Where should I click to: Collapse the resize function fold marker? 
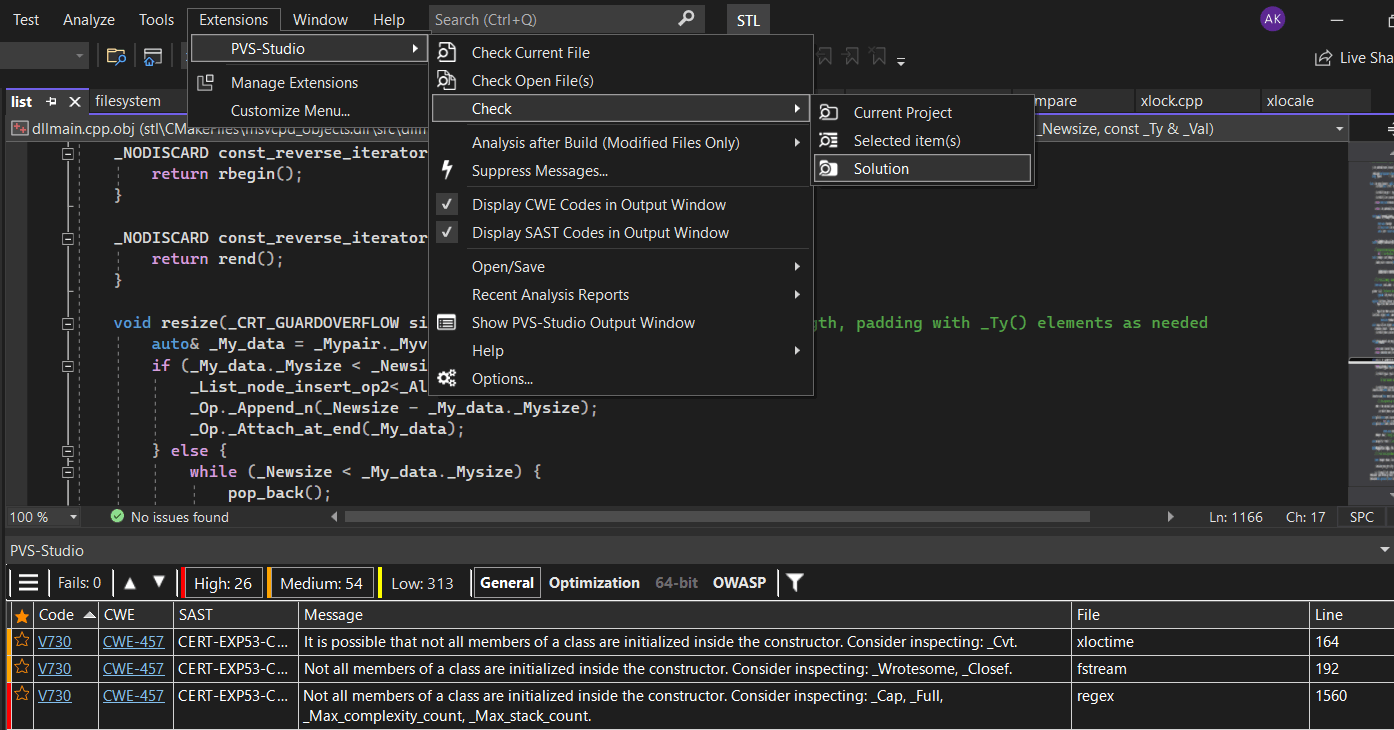click(68, 323)
